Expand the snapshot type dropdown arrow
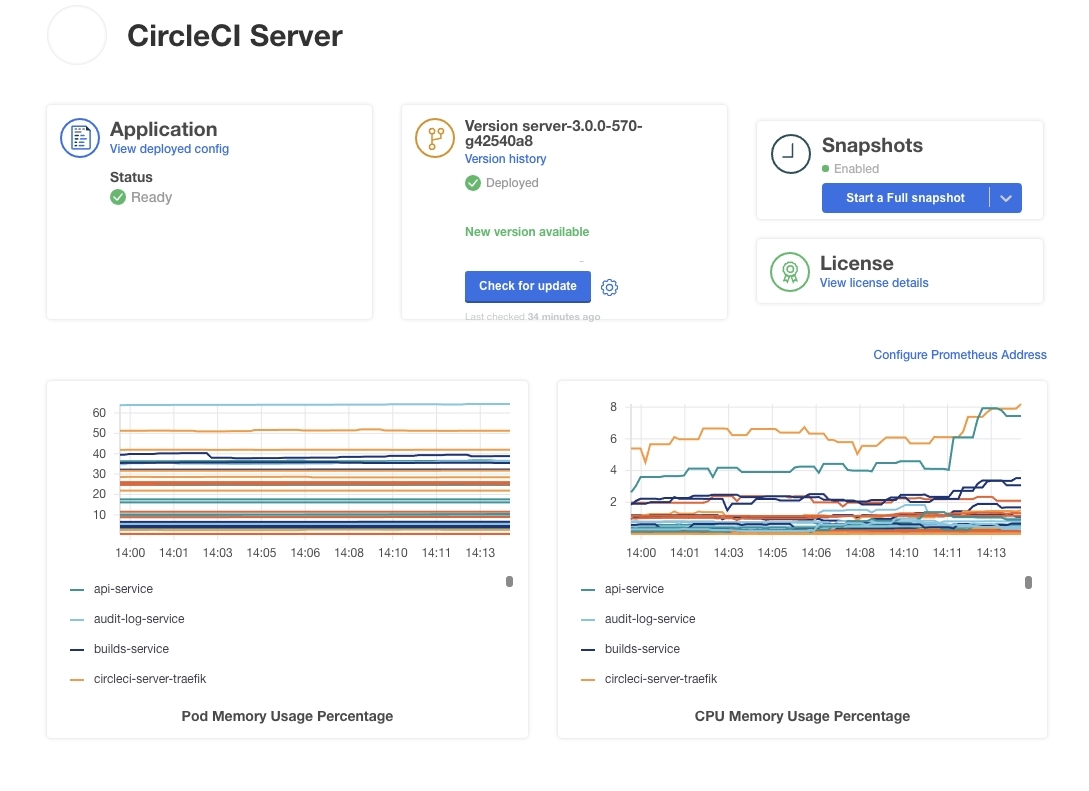The image size is (1089, 791). point(1006,198)
